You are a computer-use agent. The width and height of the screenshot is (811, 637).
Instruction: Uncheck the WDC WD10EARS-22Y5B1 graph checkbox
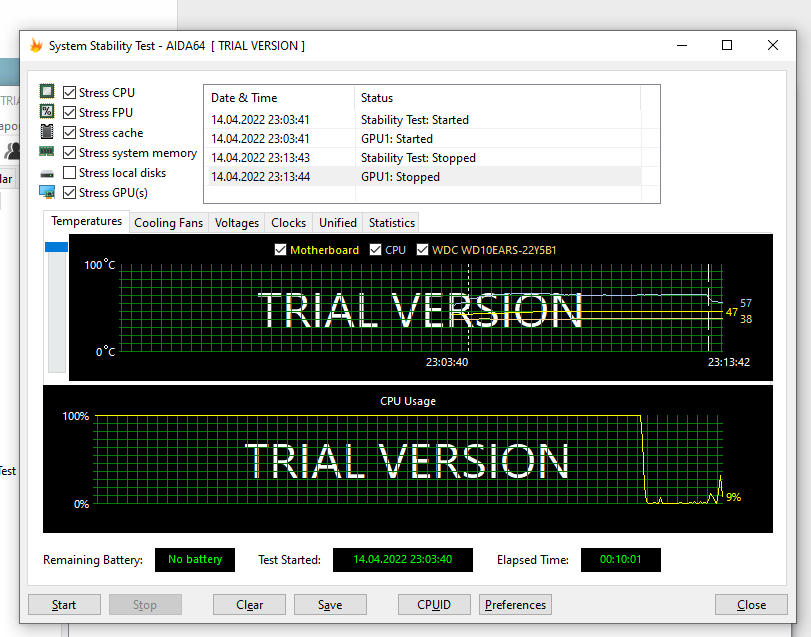(423, 250)
